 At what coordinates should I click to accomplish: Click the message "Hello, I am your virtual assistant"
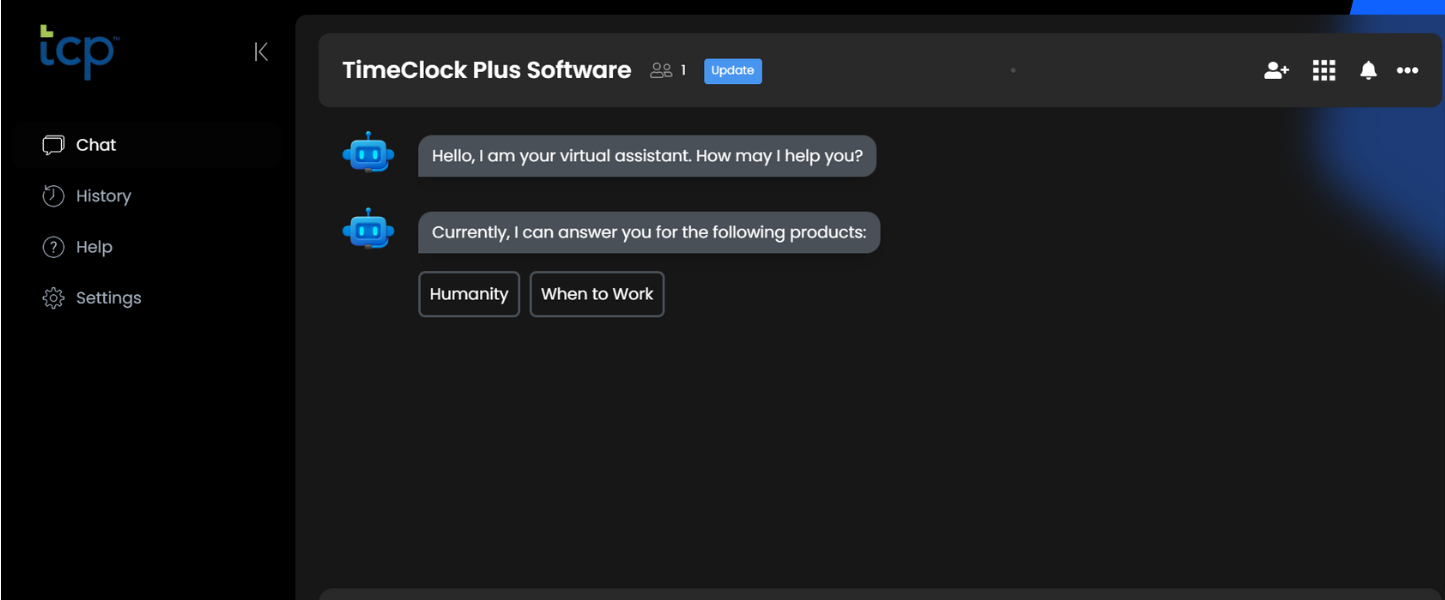pos(647,156)
